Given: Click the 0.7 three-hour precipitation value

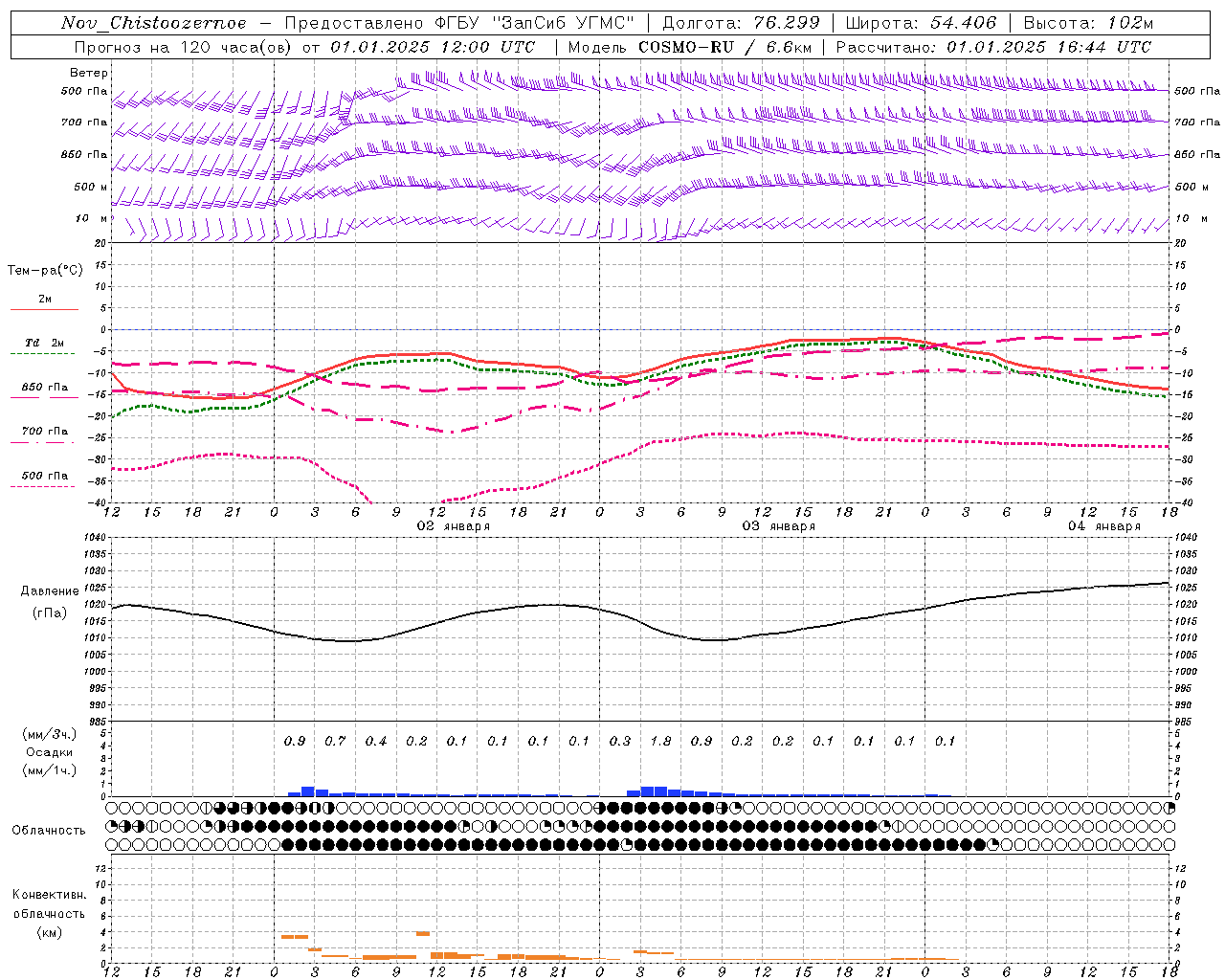Looking at the screenshot, I should pos(335,741).
